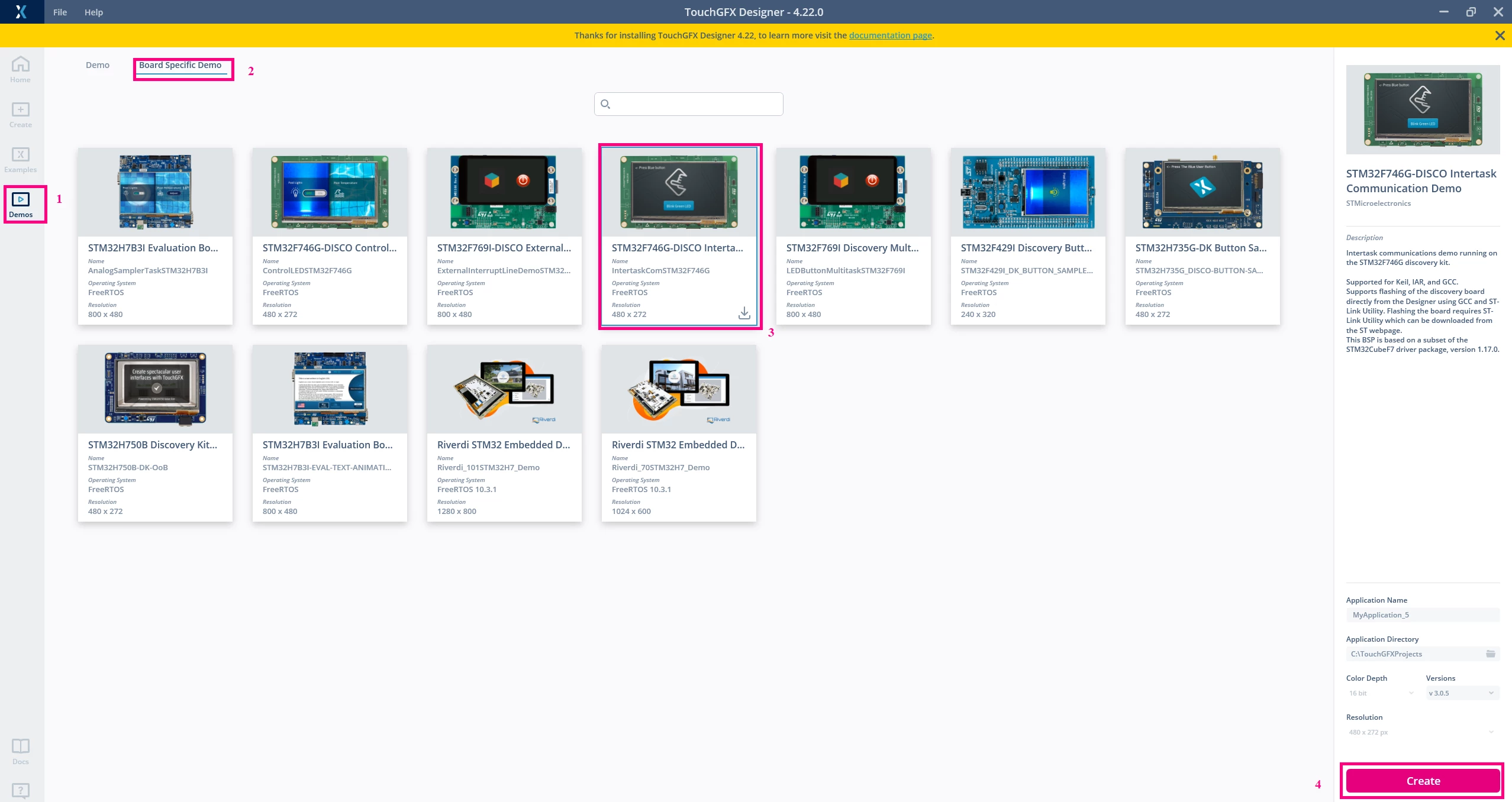This screenshot has height=802, width=1512.
Task: Switch to Board Specific Demo tab
Action: 180,65
